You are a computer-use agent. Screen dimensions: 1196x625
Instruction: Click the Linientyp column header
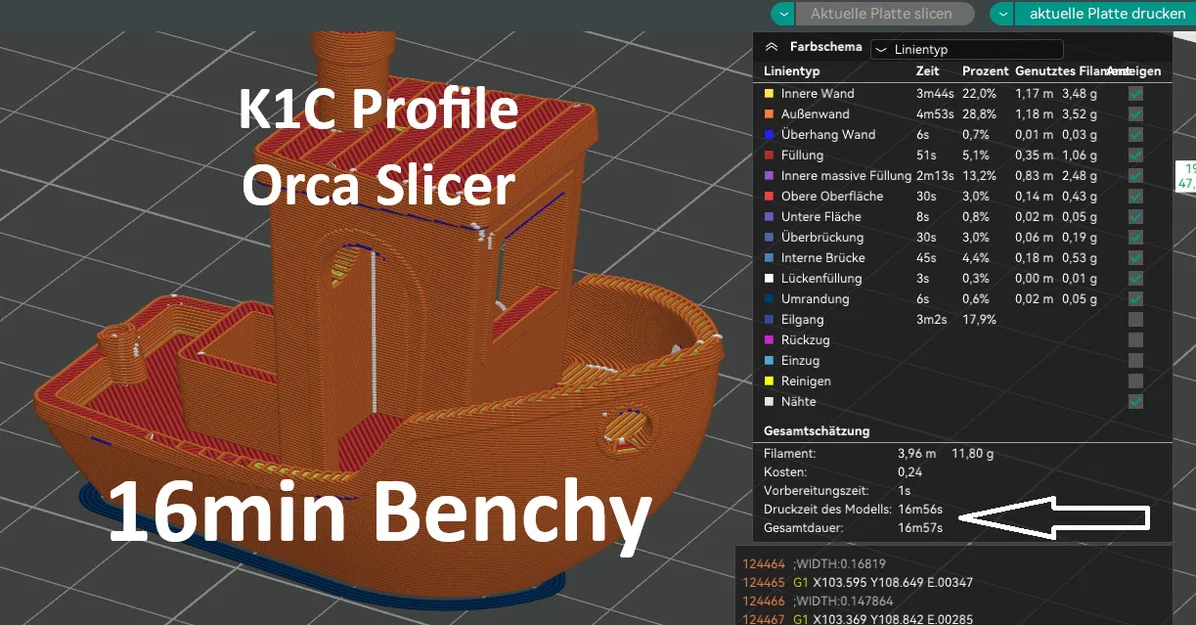(x=792, y=71)
